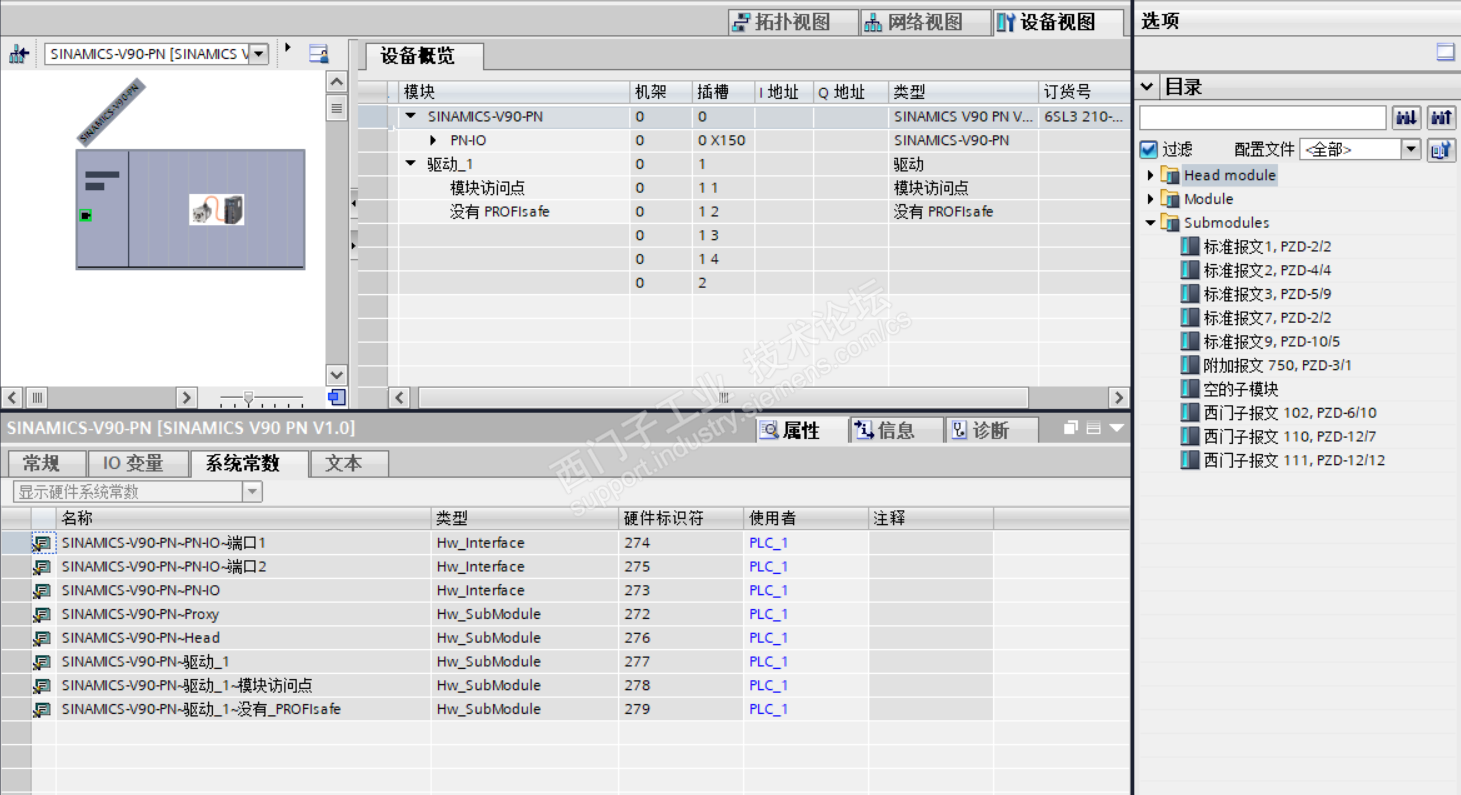Image resolution: width=1461 pixels, height=795 pixels.
Task: Click the constant icon for 驱动_1~模块访问点 row
Action: tap(42, 686)
